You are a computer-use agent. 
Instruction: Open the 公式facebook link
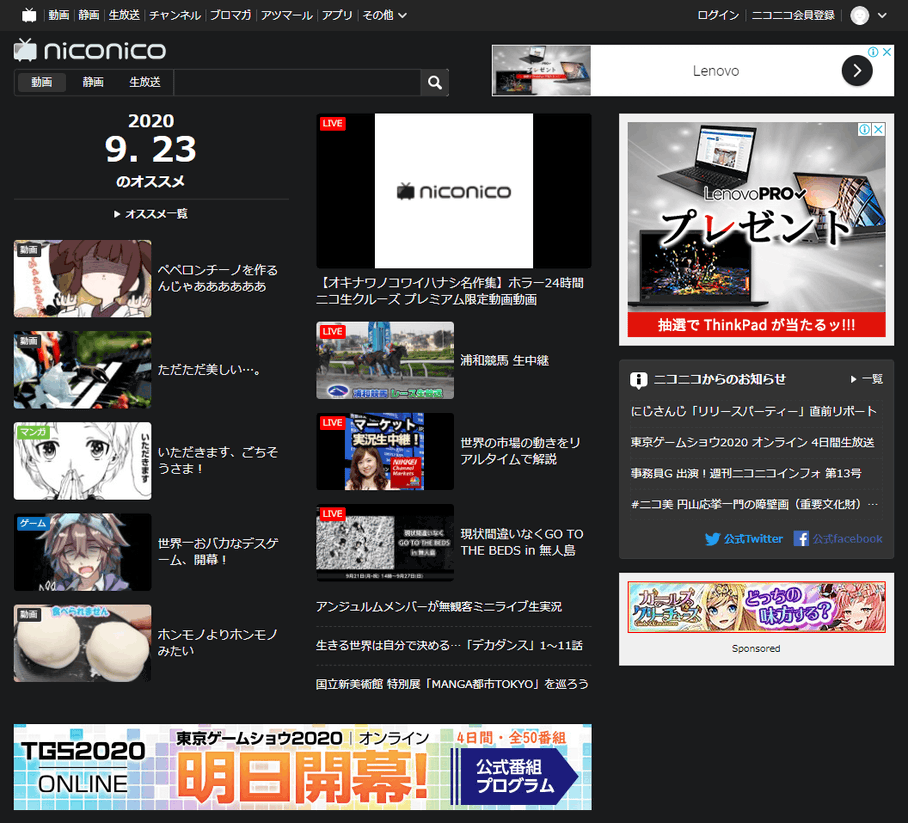pos(838,539)
